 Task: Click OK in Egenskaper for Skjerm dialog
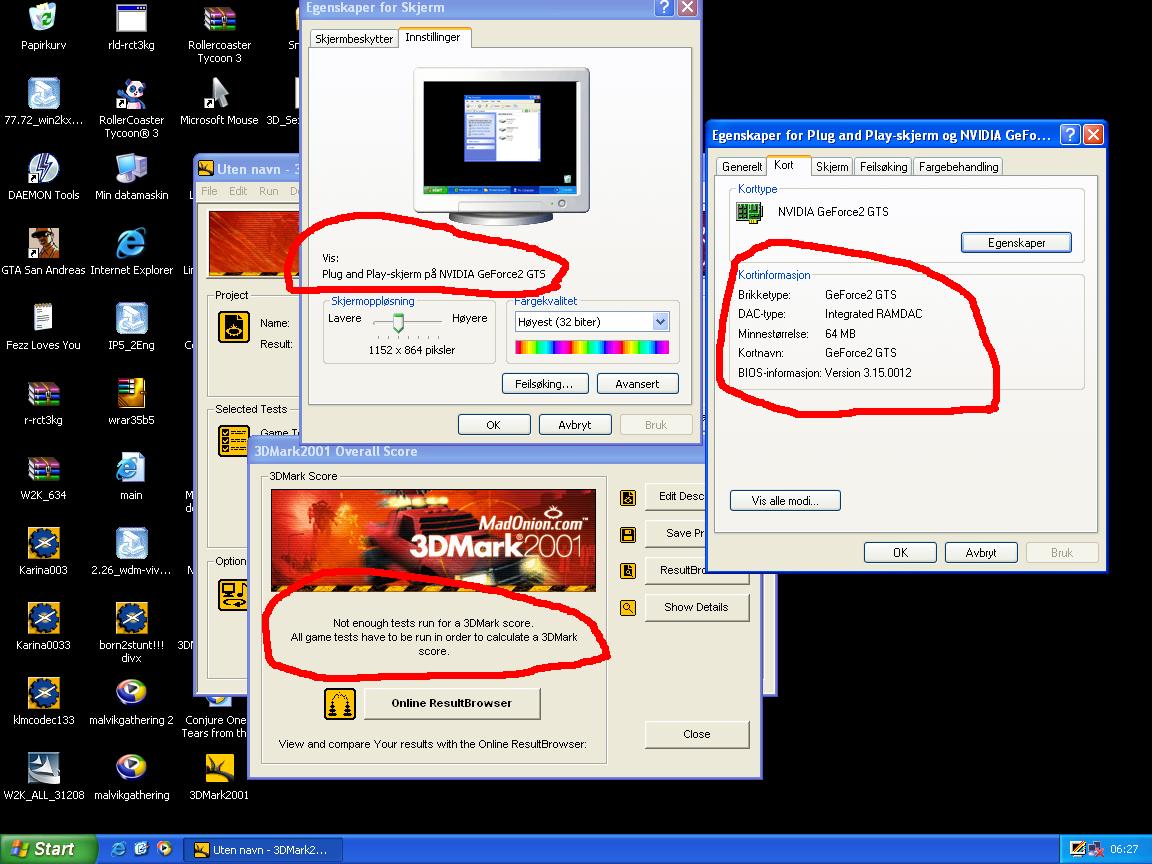pyautogui.click(x=494, y=425)
